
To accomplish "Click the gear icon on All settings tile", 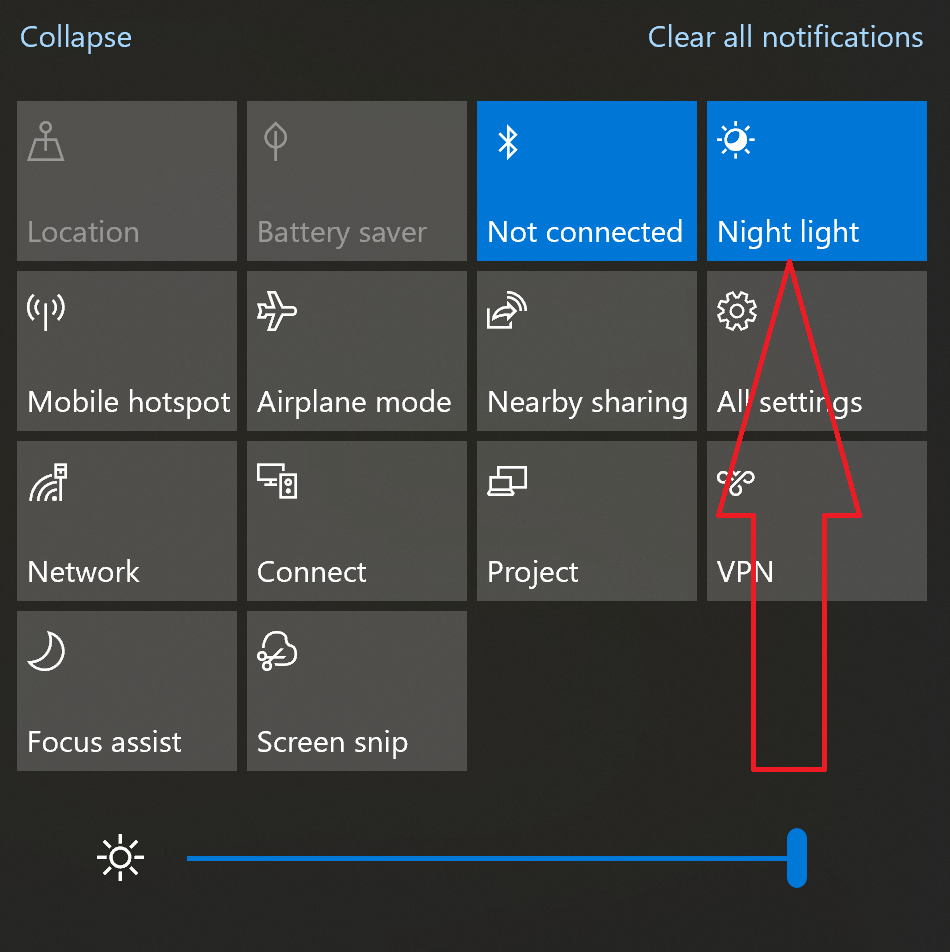I will 736,310.
